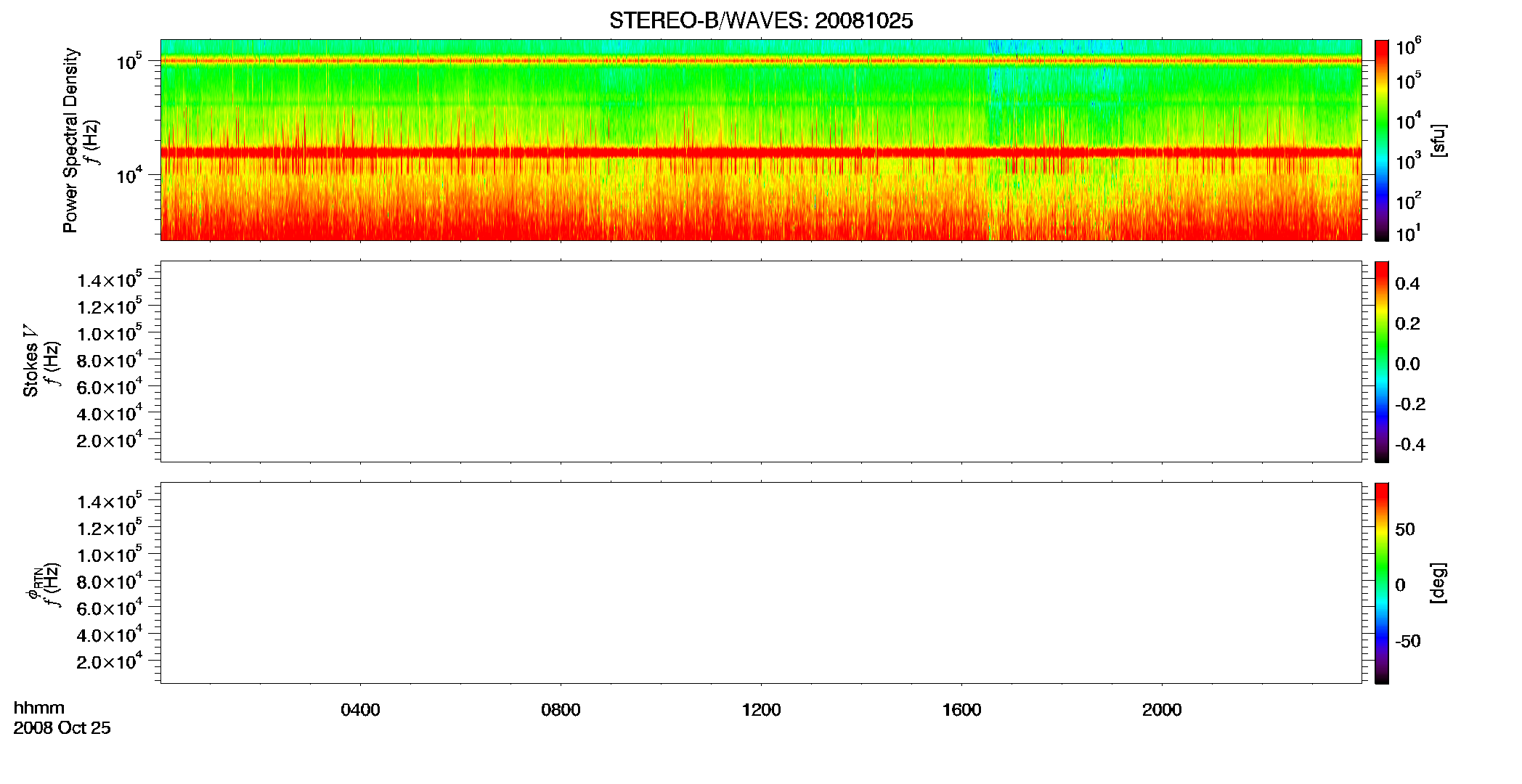The width and height of the screenshot is (1522, 784).
Task: Click the empty phi RTN plot panel
Action: coord(761,583)
